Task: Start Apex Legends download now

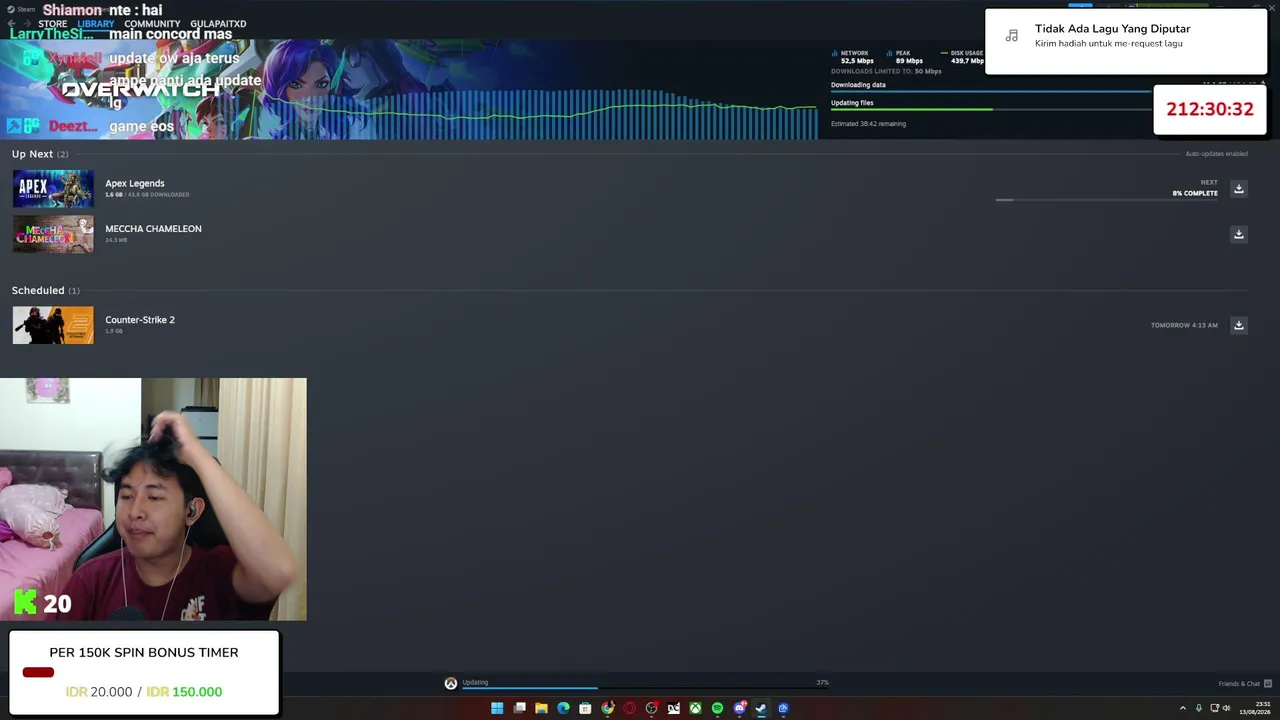Action: click(1238, 189)
